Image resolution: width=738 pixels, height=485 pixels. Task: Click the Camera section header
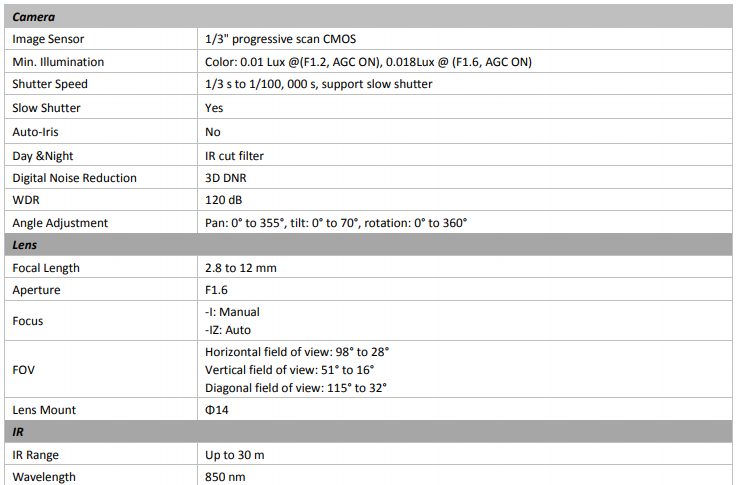pyautogui.click(x=369, y=16)
